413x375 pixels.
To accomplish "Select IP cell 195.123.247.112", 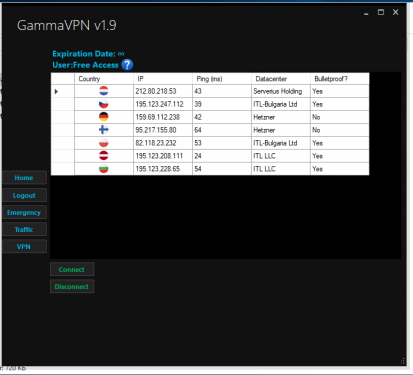I will 163,104.
